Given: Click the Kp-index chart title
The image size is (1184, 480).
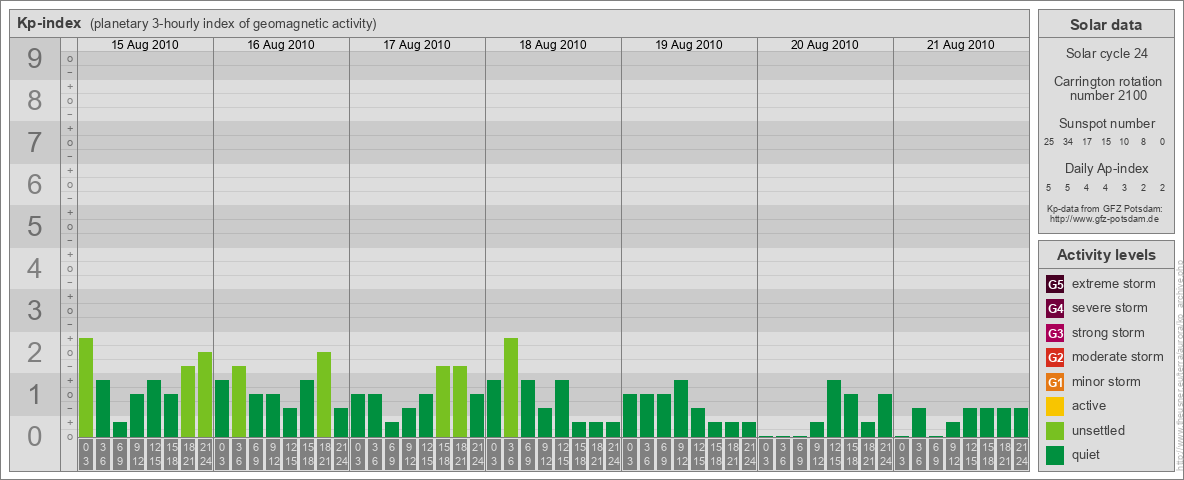Looking at the screenshot, I should click(x=49, y=23).
